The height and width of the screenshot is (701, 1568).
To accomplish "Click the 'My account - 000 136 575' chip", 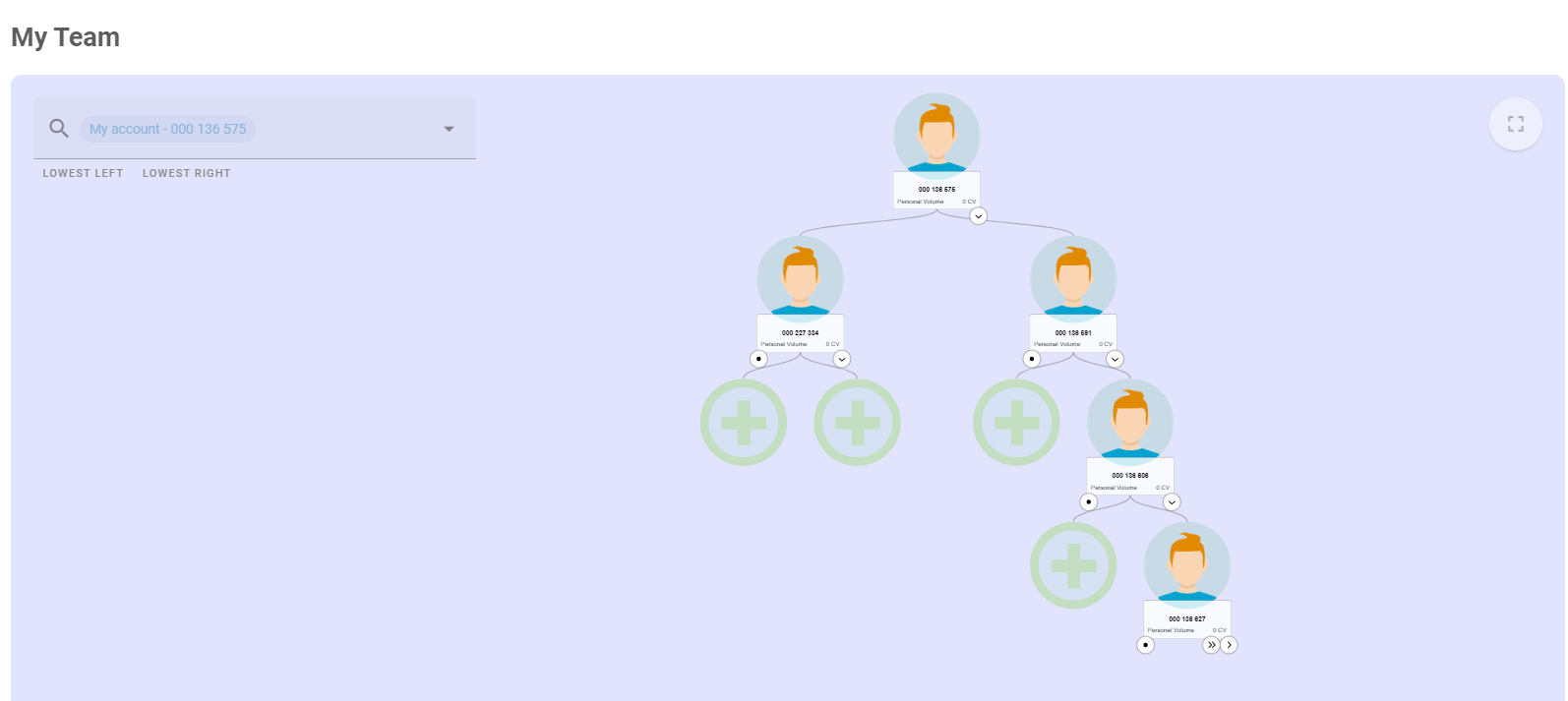I will 167,129.
